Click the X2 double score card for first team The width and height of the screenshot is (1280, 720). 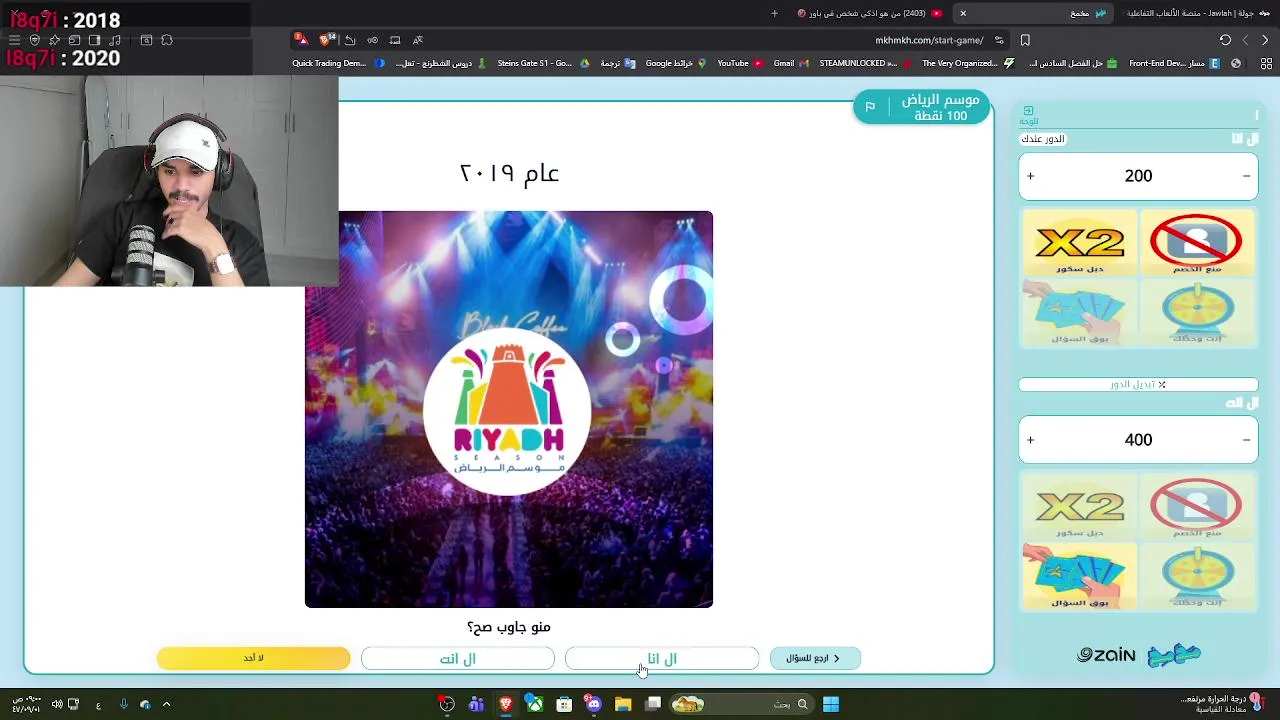(x=1079, y=243)
